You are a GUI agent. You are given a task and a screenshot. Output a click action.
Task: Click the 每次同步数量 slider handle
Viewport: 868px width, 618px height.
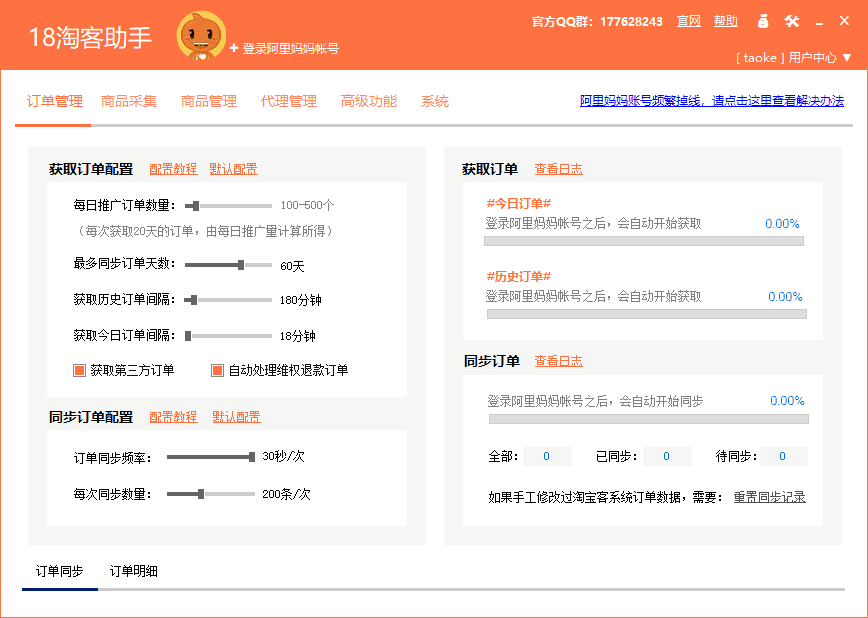tap(201, 493)
